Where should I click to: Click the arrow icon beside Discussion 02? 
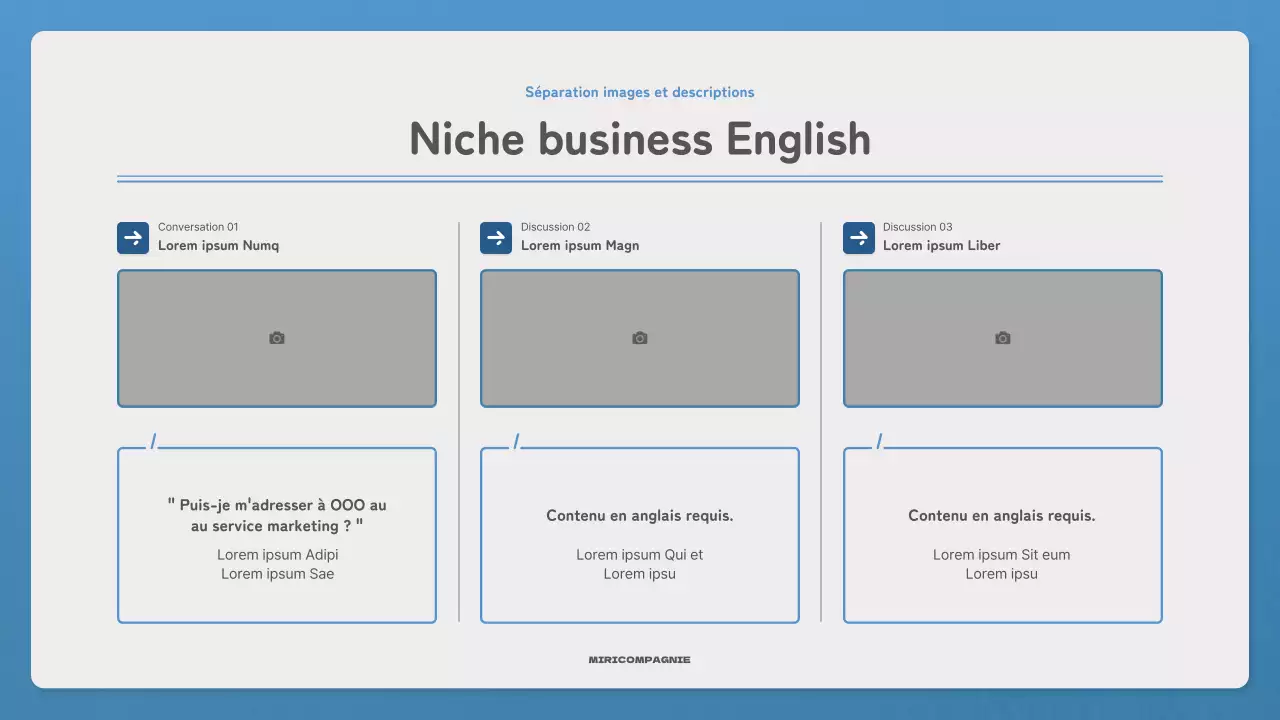[x=496, y=238]
